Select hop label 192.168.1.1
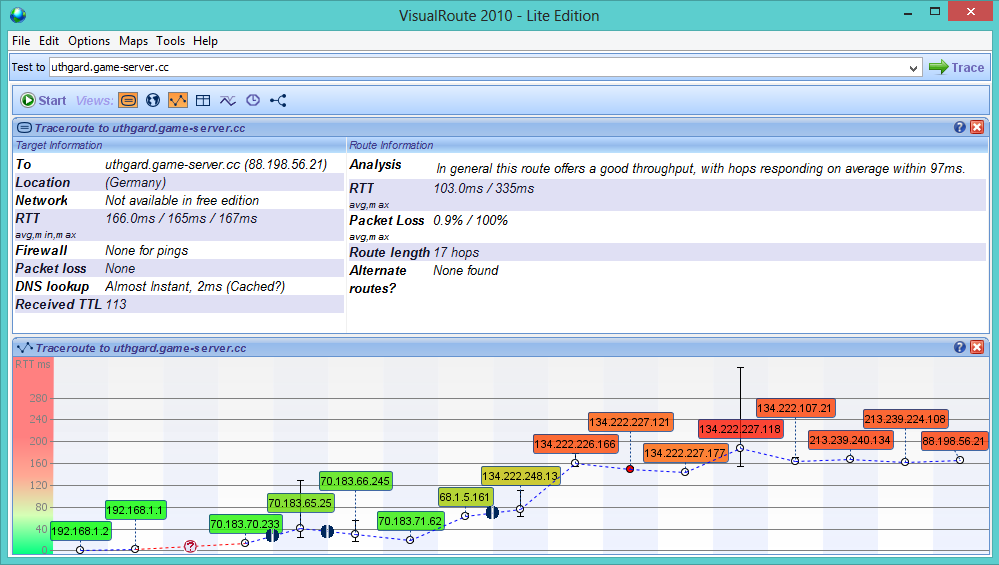999x565 pixels. pyautogui.click(x=135, y=510)
